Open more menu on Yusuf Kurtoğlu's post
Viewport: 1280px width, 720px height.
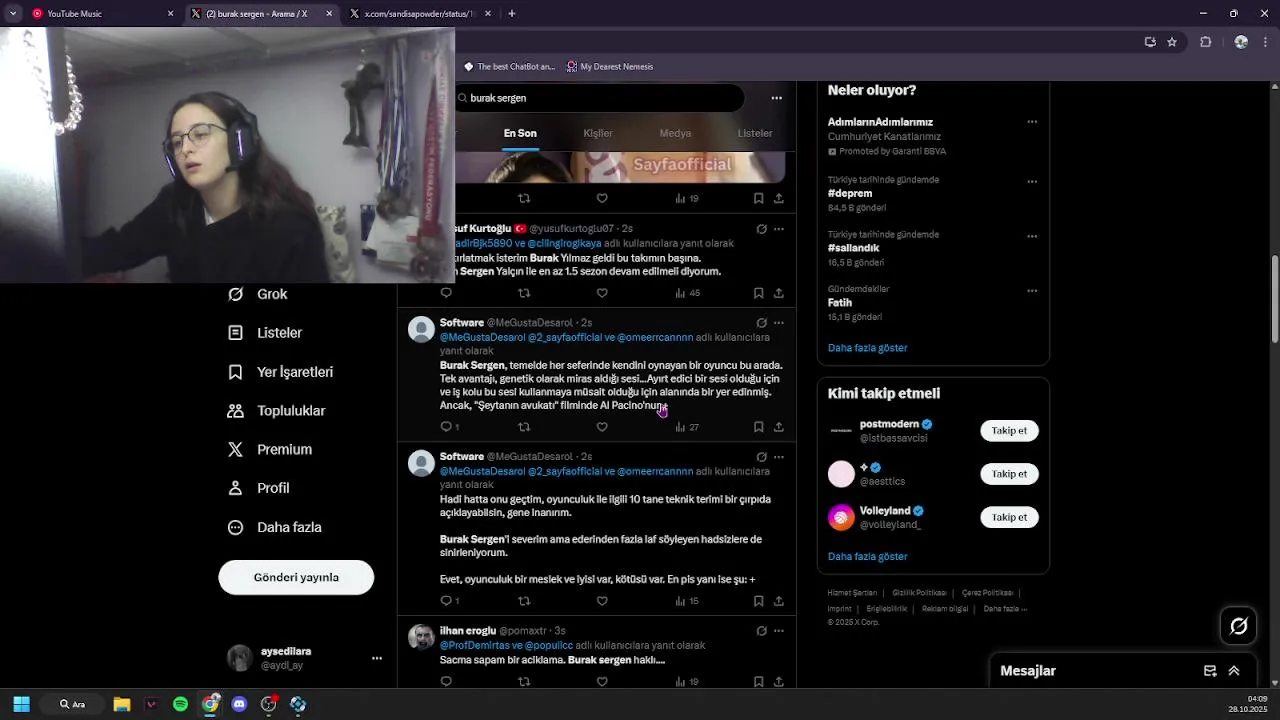pyautogui.click(x=779, y=229)
